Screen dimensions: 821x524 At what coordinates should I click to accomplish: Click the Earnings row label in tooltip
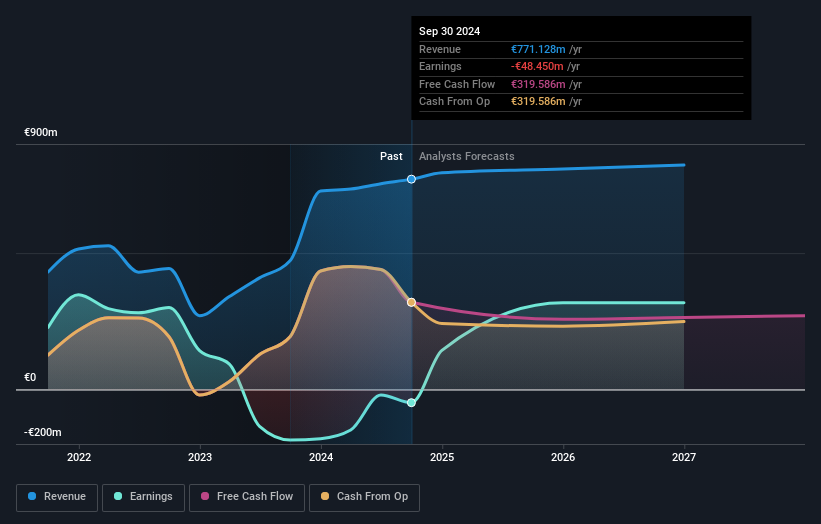click(440, 66)
